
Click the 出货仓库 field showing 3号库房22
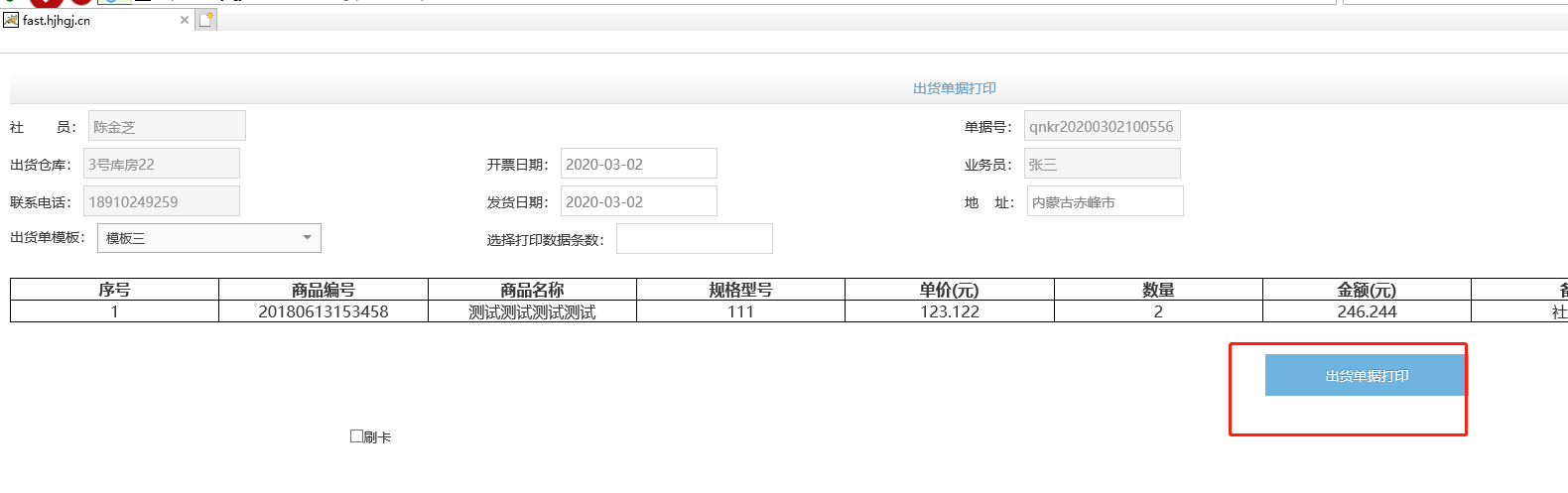tap(162, 164)
